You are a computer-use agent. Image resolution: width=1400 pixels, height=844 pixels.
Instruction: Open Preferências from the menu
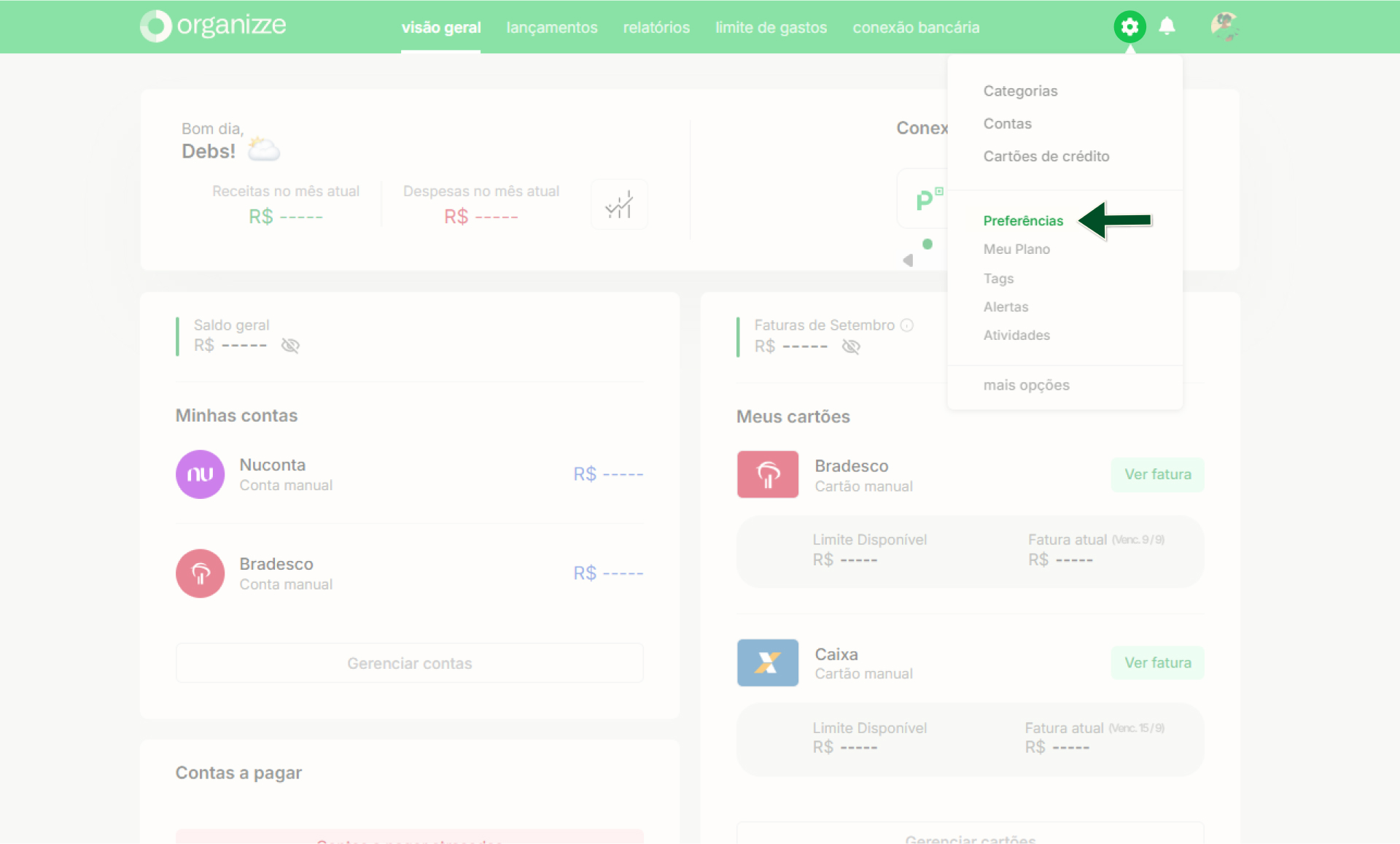(1023, 221)
